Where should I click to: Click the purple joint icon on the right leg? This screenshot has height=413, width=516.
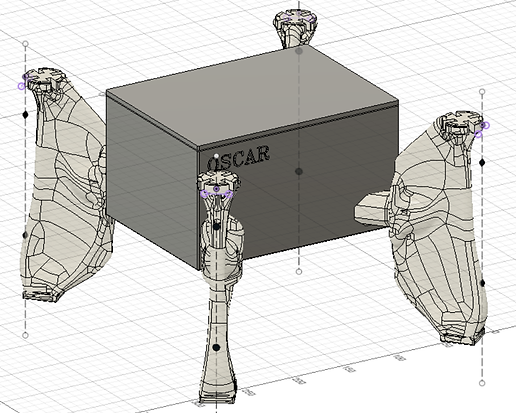[x=482, y=129]
